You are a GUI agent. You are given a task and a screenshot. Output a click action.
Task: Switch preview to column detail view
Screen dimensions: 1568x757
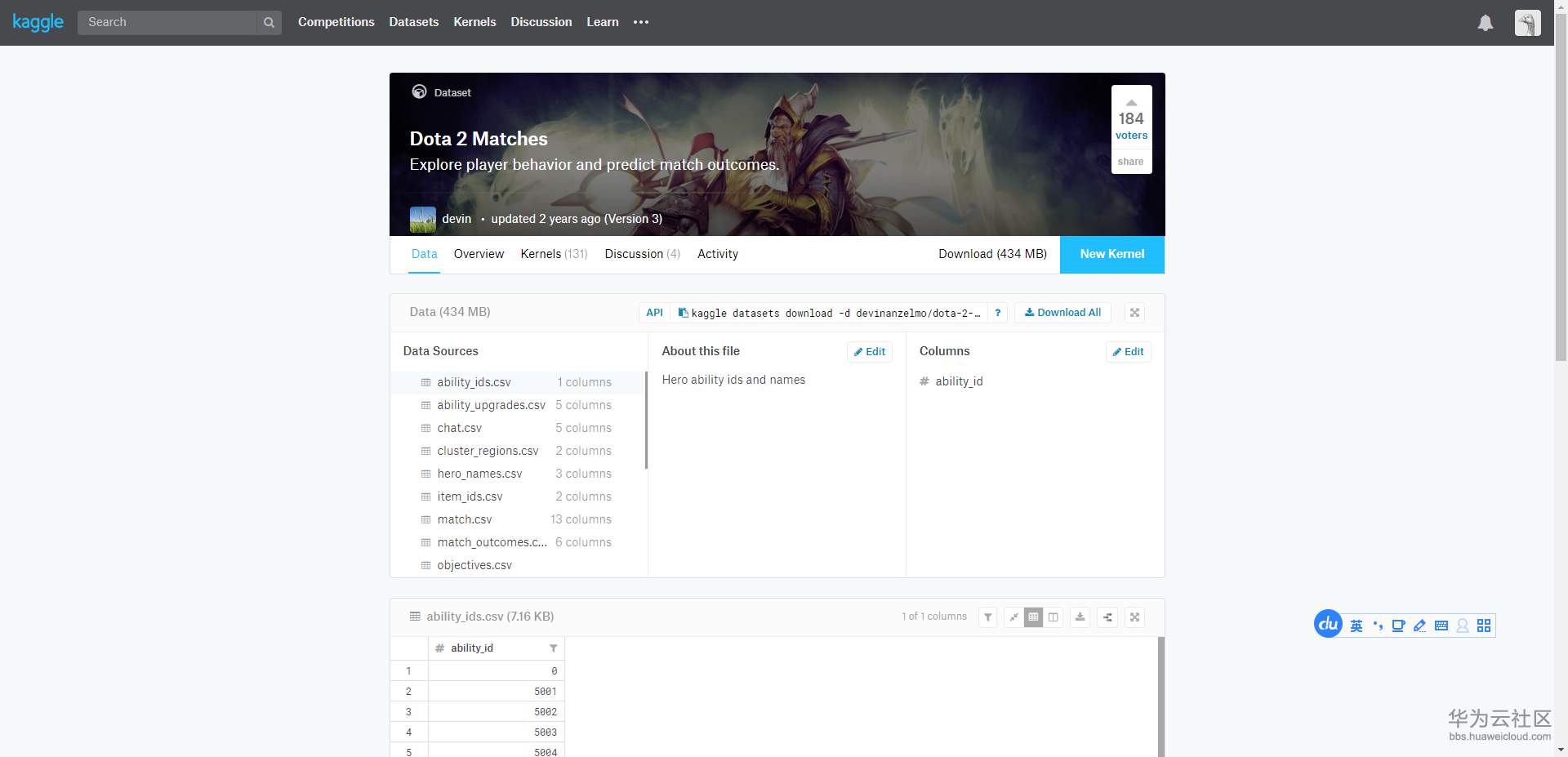1053,617
